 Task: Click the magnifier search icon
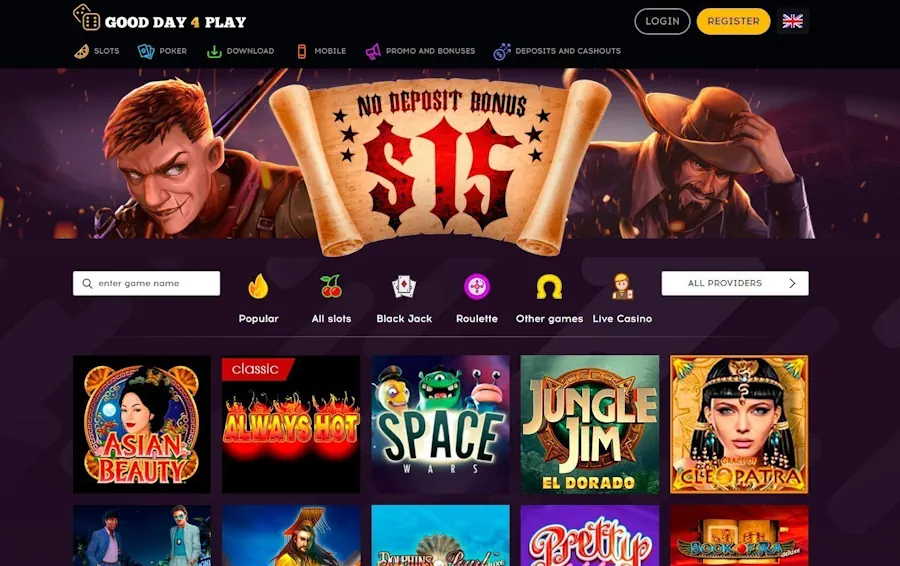tap(87, 284)
